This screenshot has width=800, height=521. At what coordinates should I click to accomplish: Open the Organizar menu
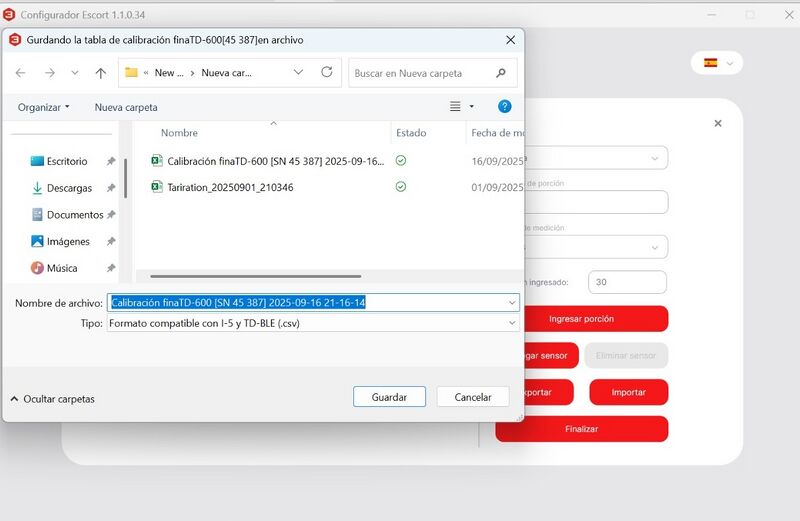tap(43, 107)
